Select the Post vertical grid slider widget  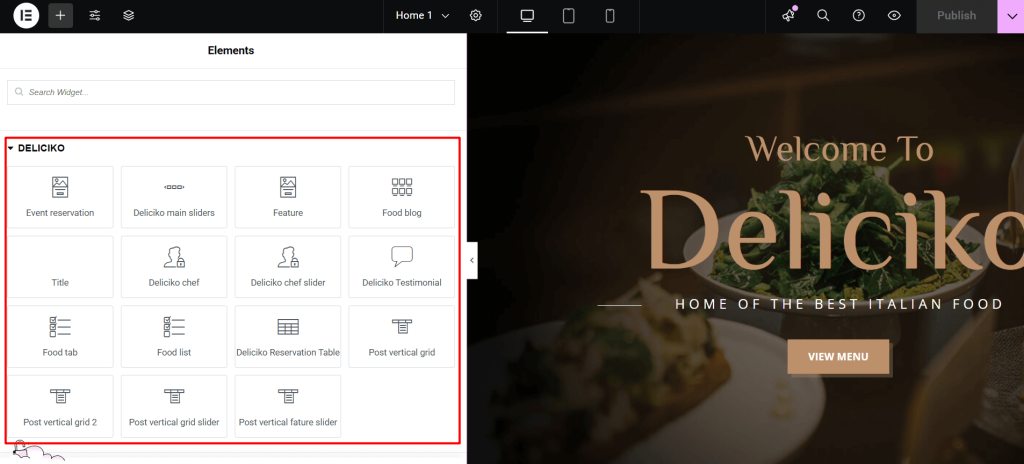tap(174, 406)
